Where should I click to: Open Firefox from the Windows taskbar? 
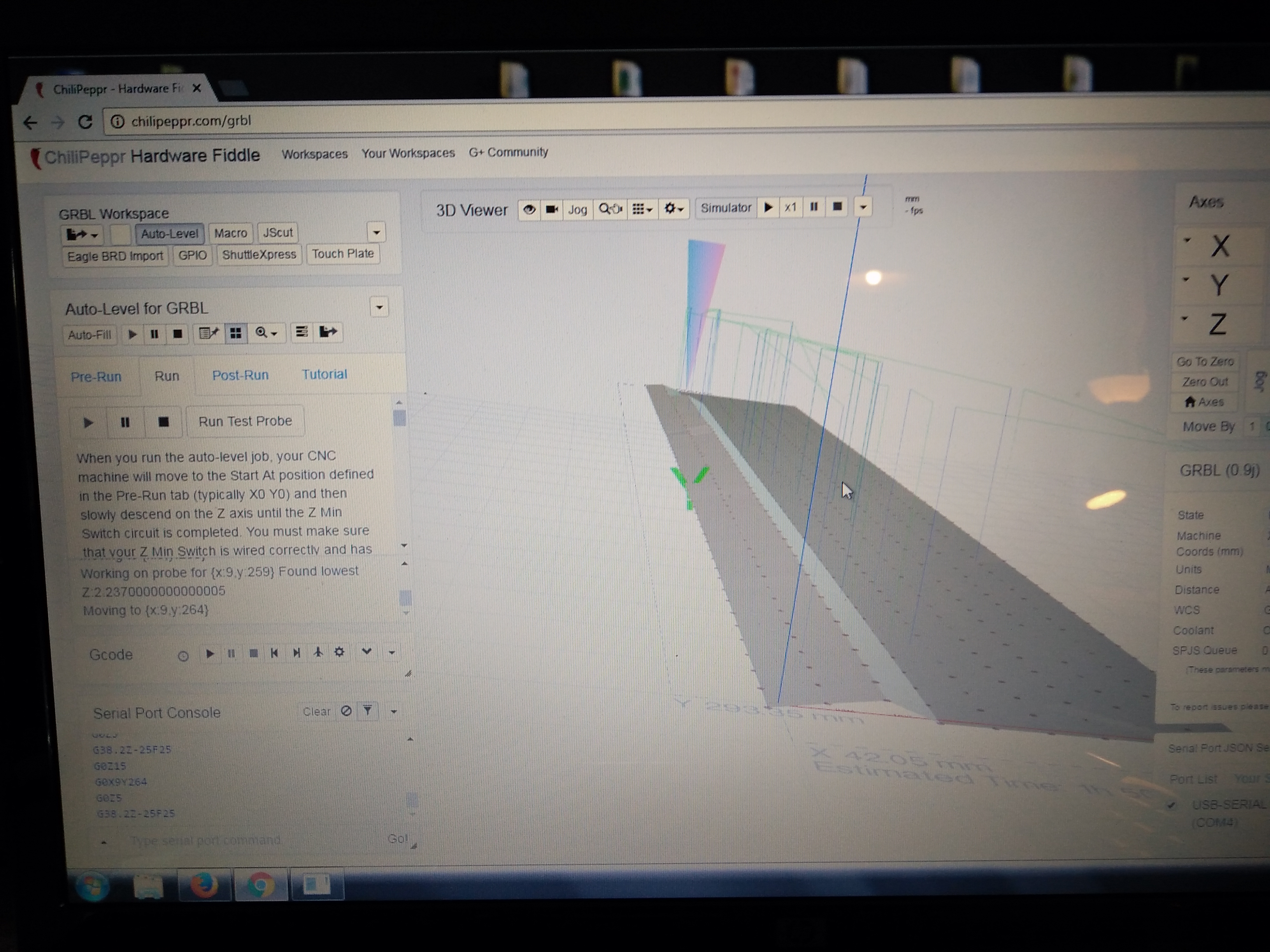tap(204, 884)
